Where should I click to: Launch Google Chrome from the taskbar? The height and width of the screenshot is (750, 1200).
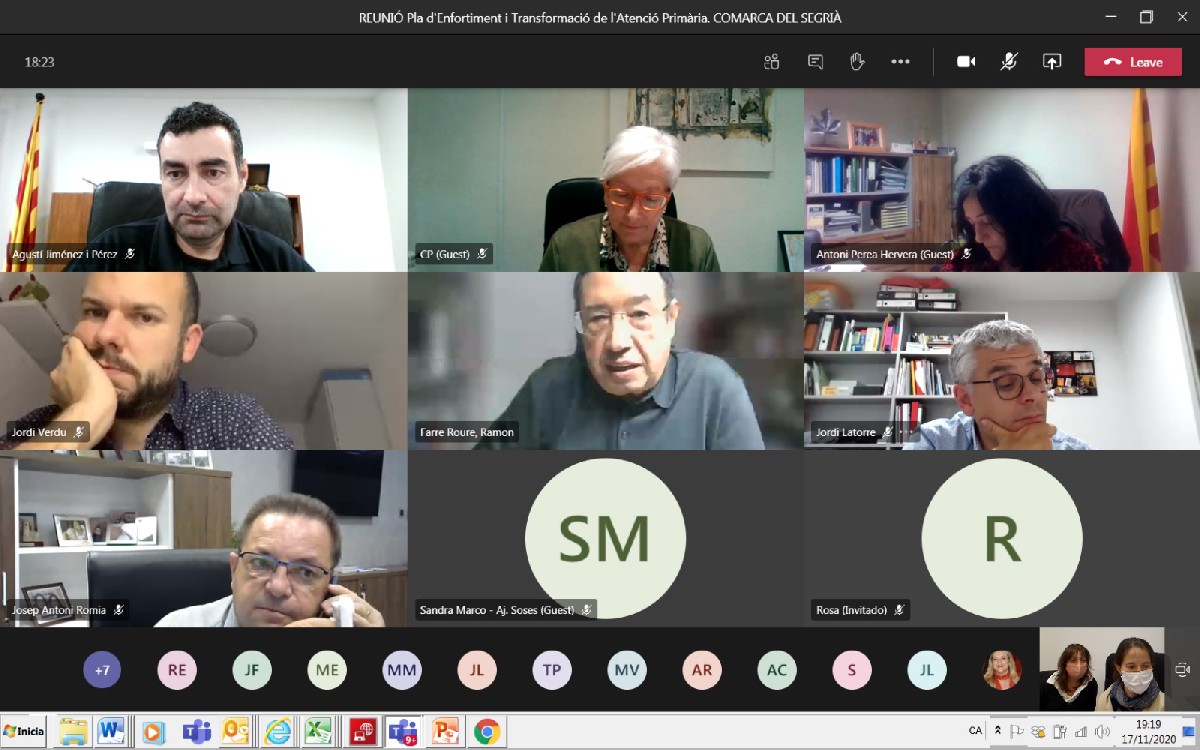point(487,732)
